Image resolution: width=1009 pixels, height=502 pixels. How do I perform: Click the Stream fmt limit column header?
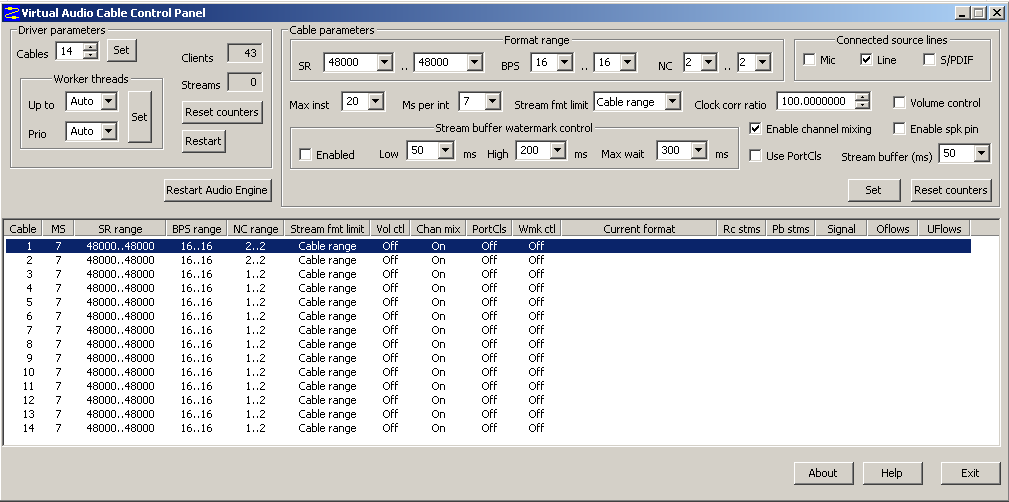coord(327,228)
